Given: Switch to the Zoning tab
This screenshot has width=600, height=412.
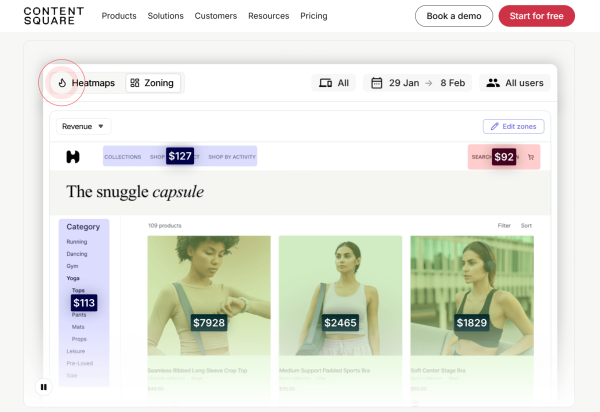Looking at the screenshot, I should coord(153,83).
